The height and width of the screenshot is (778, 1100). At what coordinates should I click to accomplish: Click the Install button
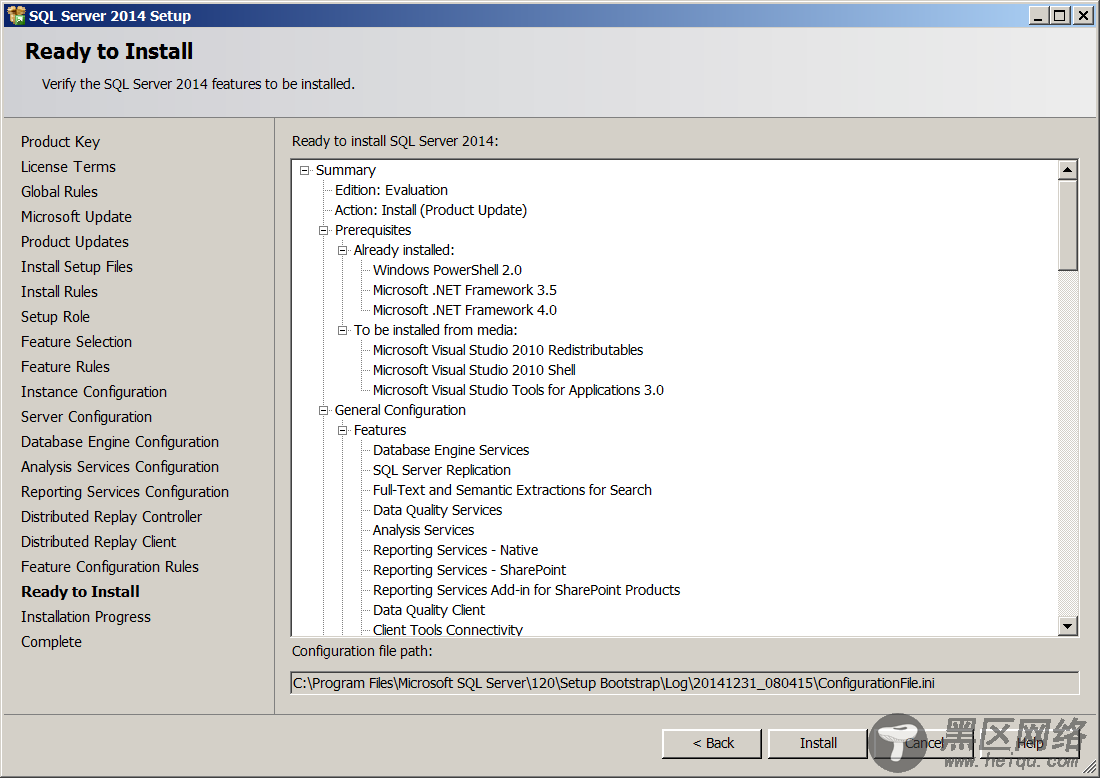point(818,743)
